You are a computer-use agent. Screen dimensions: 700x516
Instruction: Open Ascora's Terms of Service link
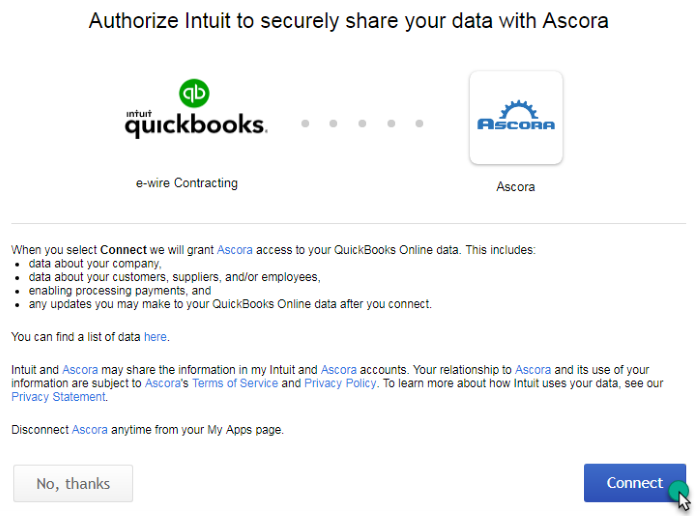click(x=235, y=383)
